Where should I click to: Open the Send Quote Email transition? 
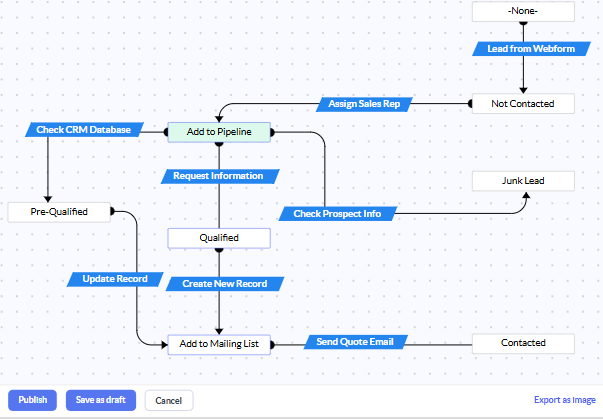[x=355, y=342]
